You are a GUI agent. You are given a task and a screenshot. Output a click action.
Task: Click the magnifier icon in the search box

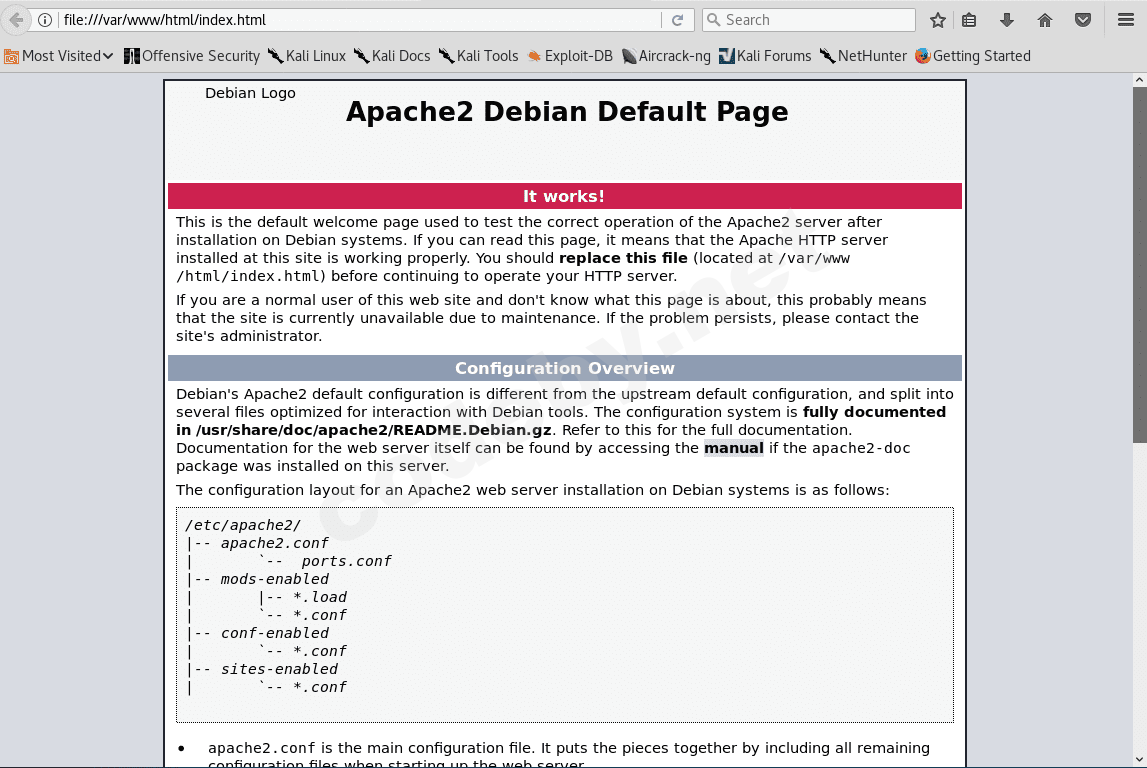714,20
